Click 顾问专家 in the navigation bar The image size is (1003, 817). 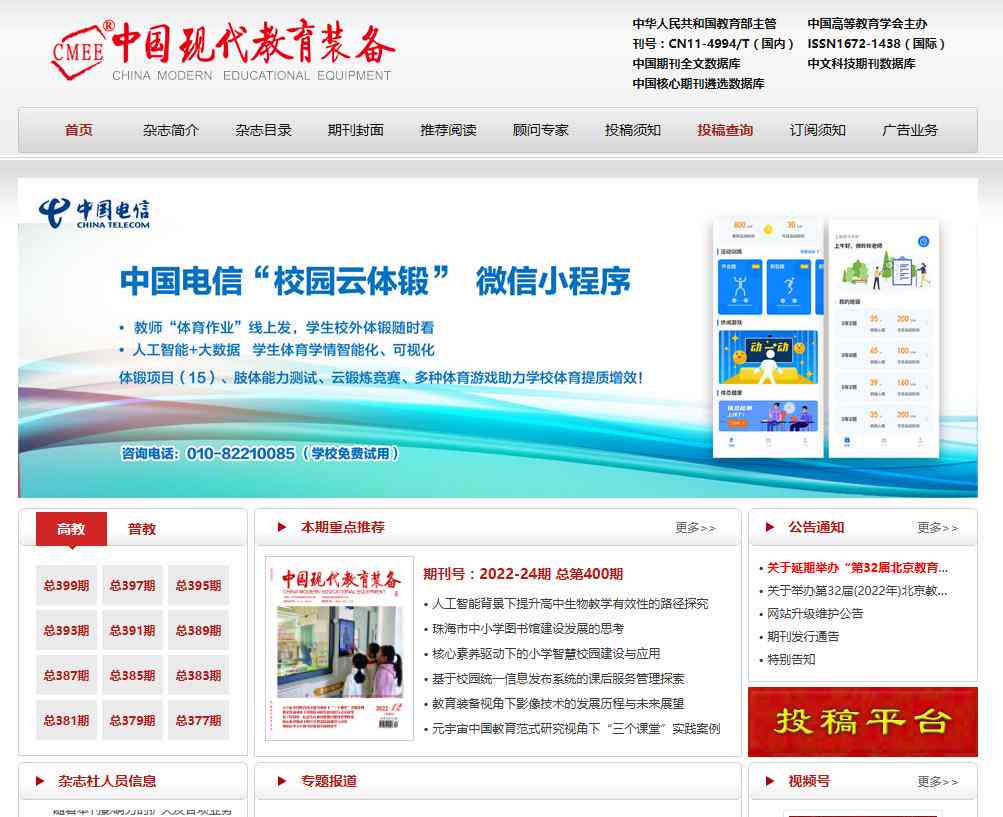point(541,130)
